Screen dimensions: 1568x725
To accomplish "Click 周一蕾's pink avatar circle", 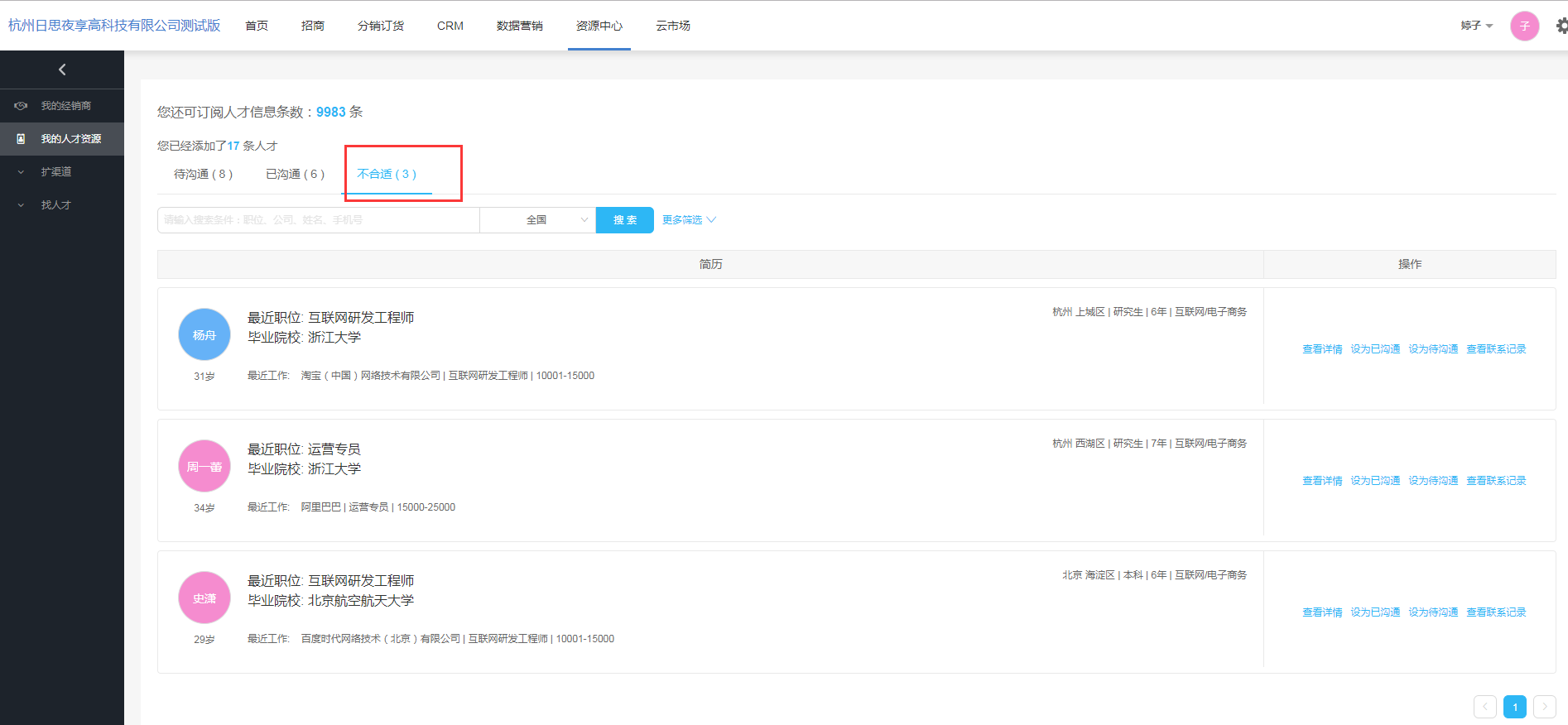I will pos(204,466).
